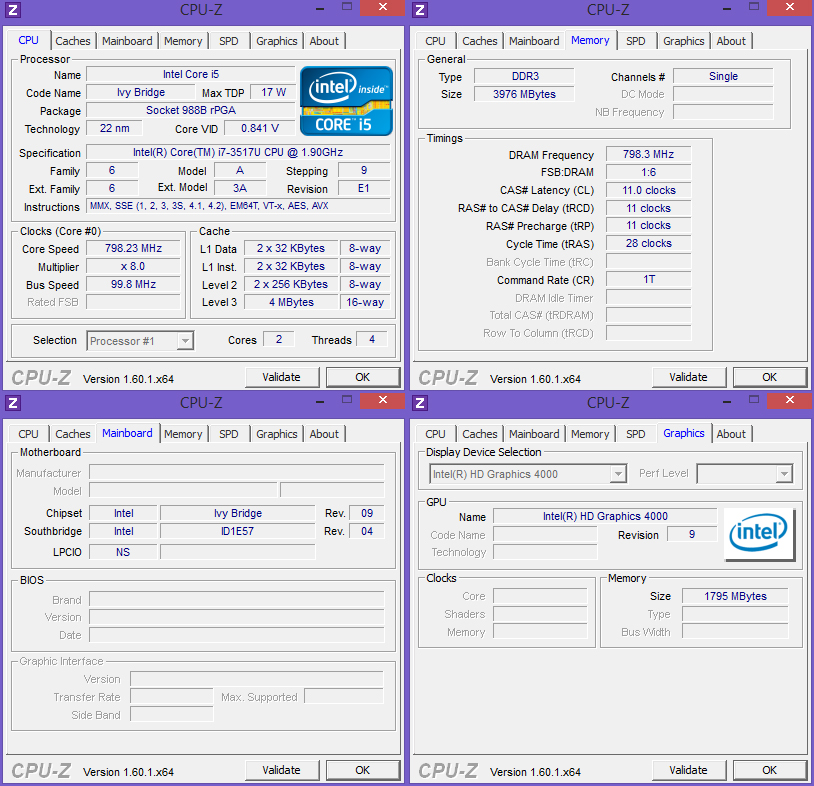Click Multiplier value x 8.0

coord(133,267)
